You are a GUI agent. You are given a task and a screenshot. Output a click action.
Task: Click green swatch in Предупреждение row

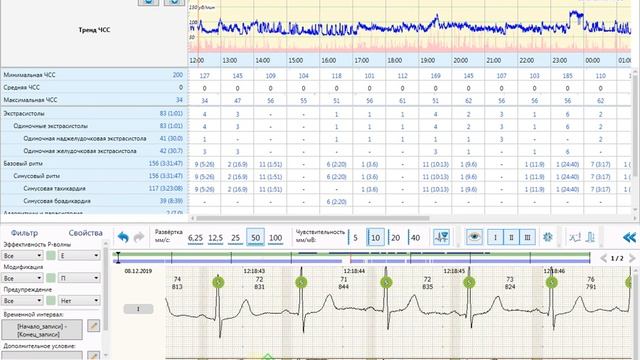(51, 301)
